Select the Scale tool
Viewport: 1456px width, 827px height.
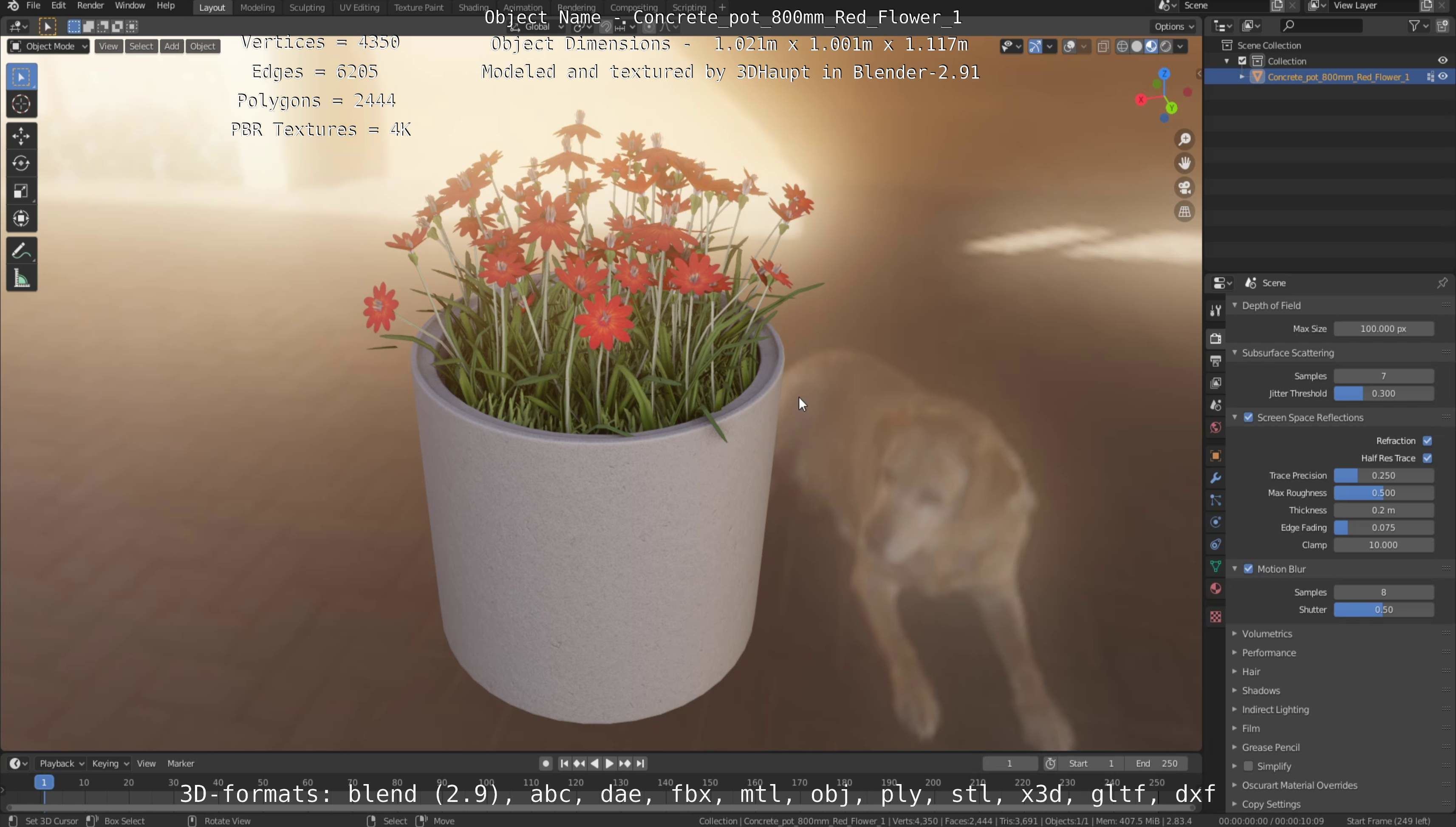click(22, 191)
